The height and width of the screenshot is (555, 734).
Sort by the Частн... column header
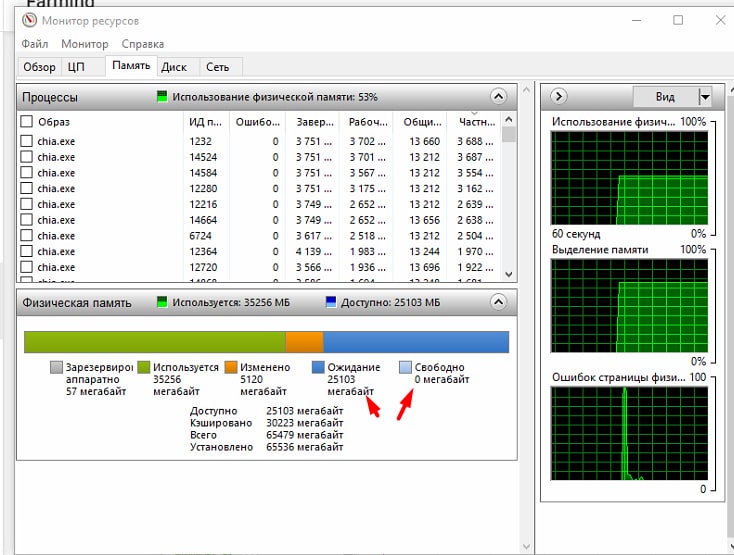[474, 122]
